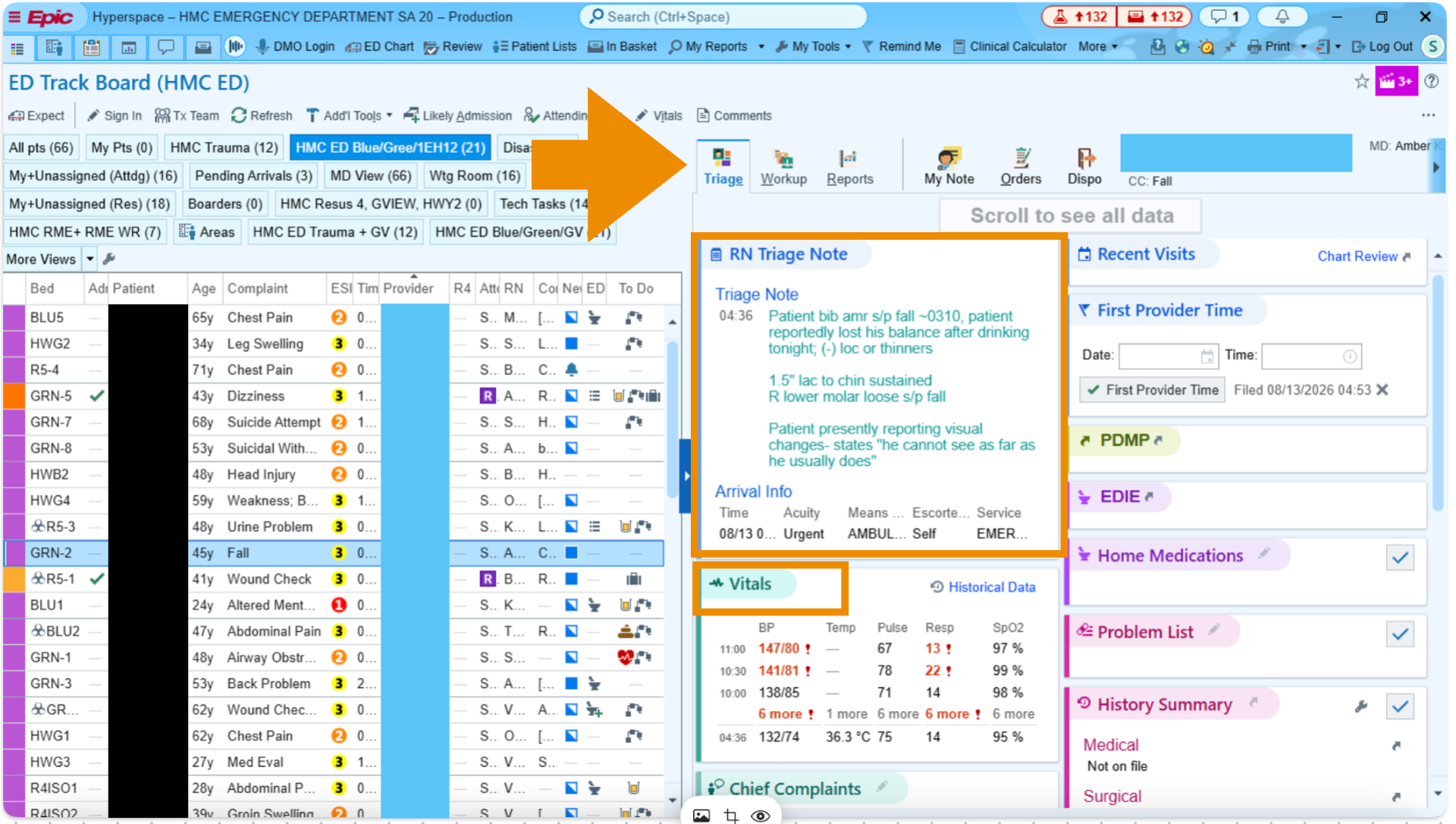Toggle the Home Medications reviewed checkbox
The width and height of the screenshot is (1456, 824).
1400,558
